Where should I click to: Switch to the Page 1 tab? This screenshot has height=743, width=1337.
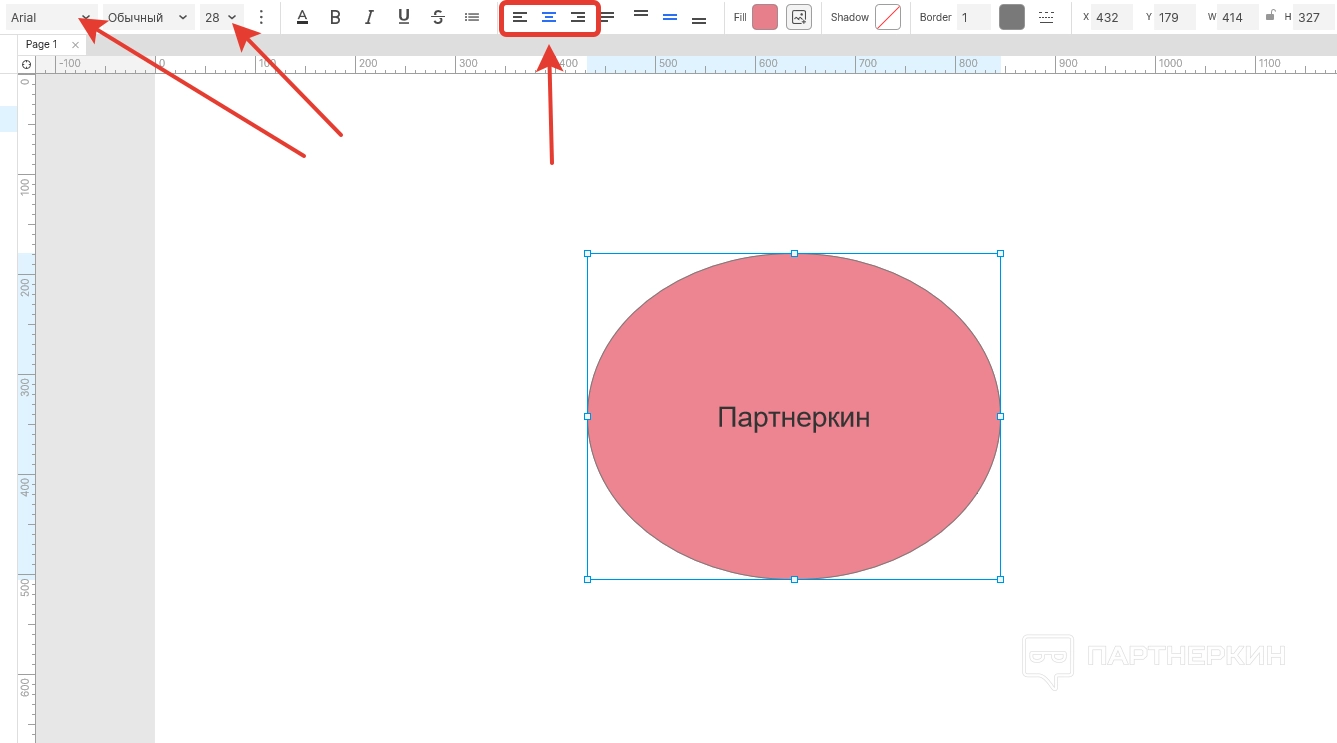42,45
